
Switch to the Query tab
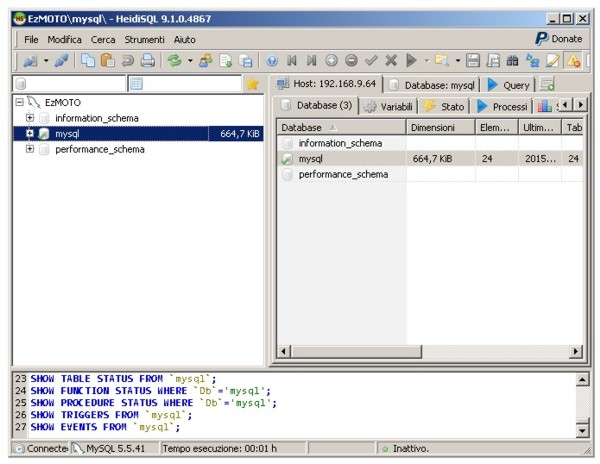click(508, 85)
